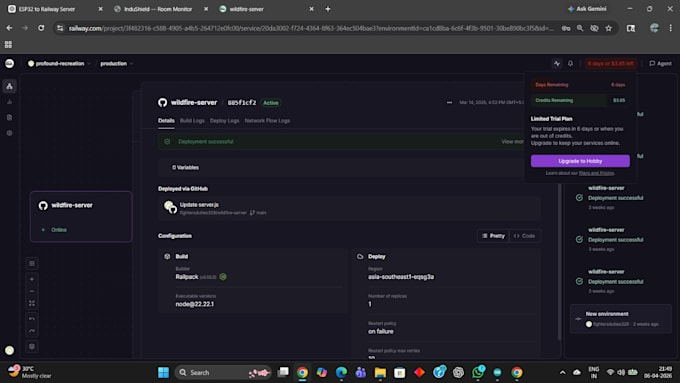Fit canvas view to screen
Viewport: 680px width, 383px height.
(32, 303)
